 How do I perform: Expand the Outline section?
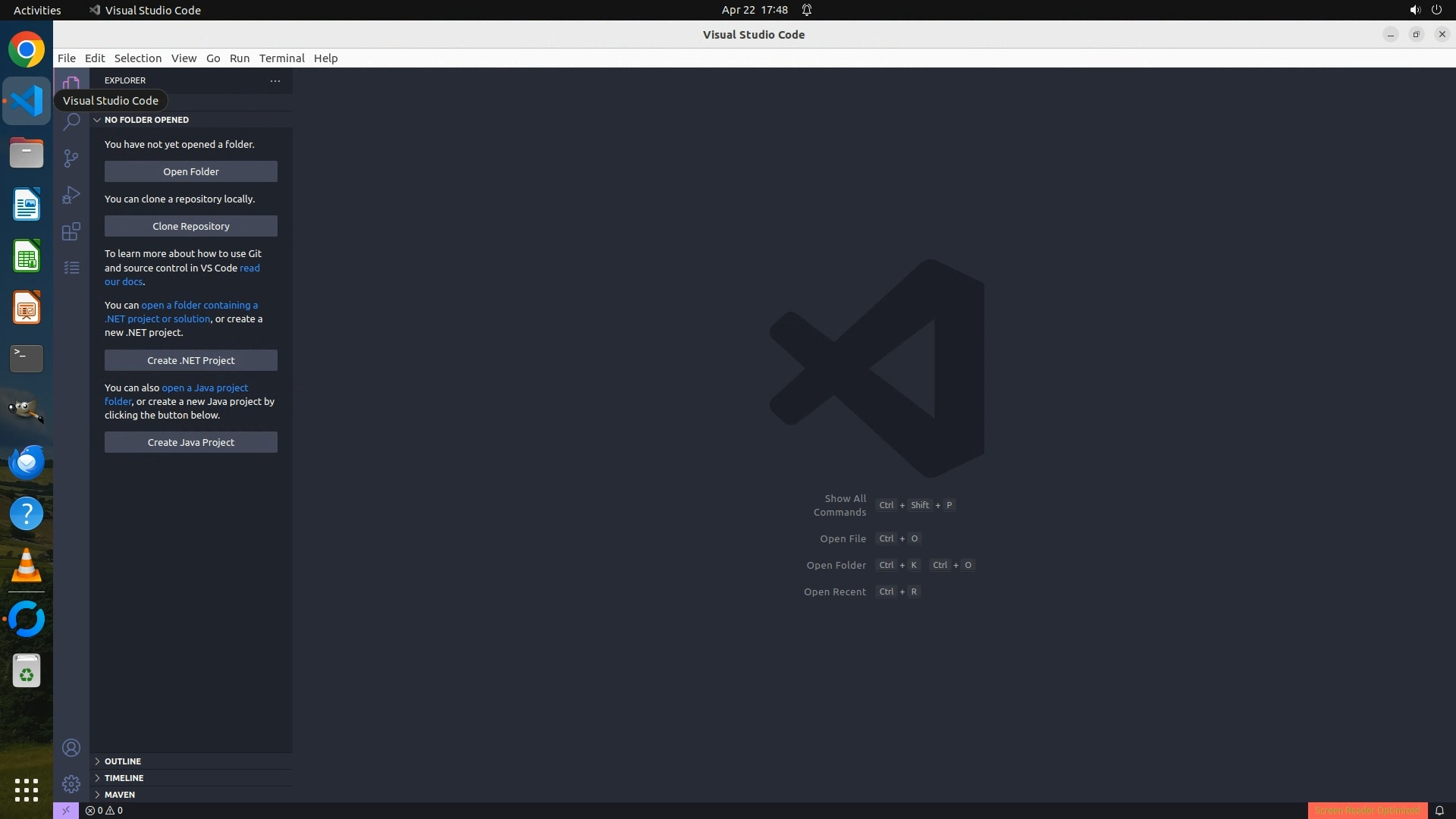click(122, 761)
